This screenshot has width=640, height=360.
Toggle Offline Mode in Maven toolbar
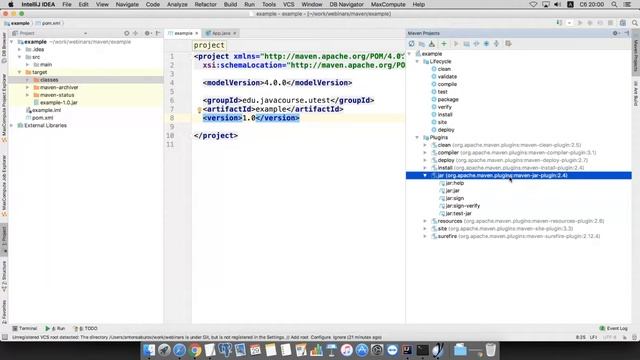476,44
